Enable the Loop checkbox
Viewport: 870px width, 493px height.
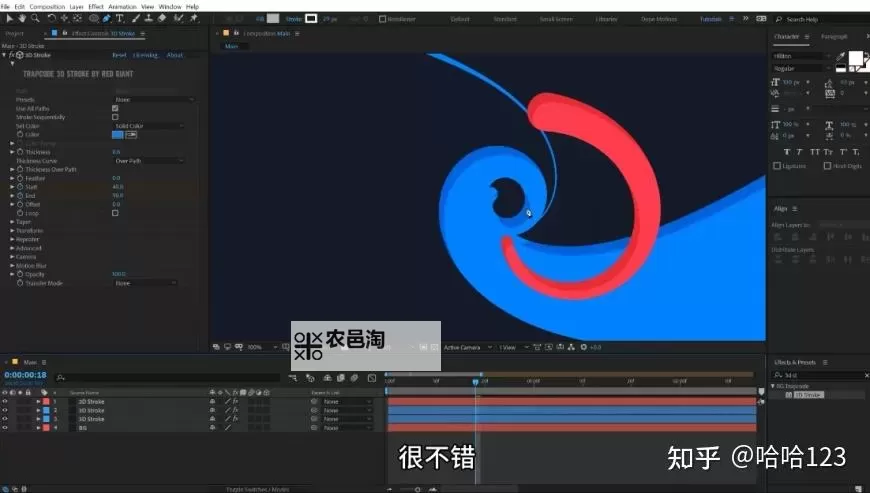(115, 213)
